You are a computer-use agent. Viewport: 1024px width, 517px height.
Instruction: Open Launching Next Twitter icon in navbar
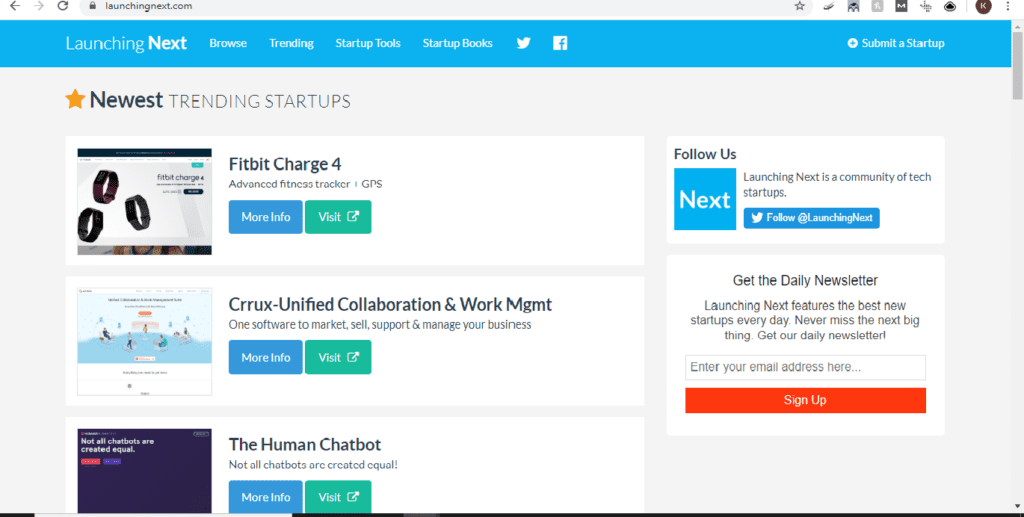click(x=524, y=43)
